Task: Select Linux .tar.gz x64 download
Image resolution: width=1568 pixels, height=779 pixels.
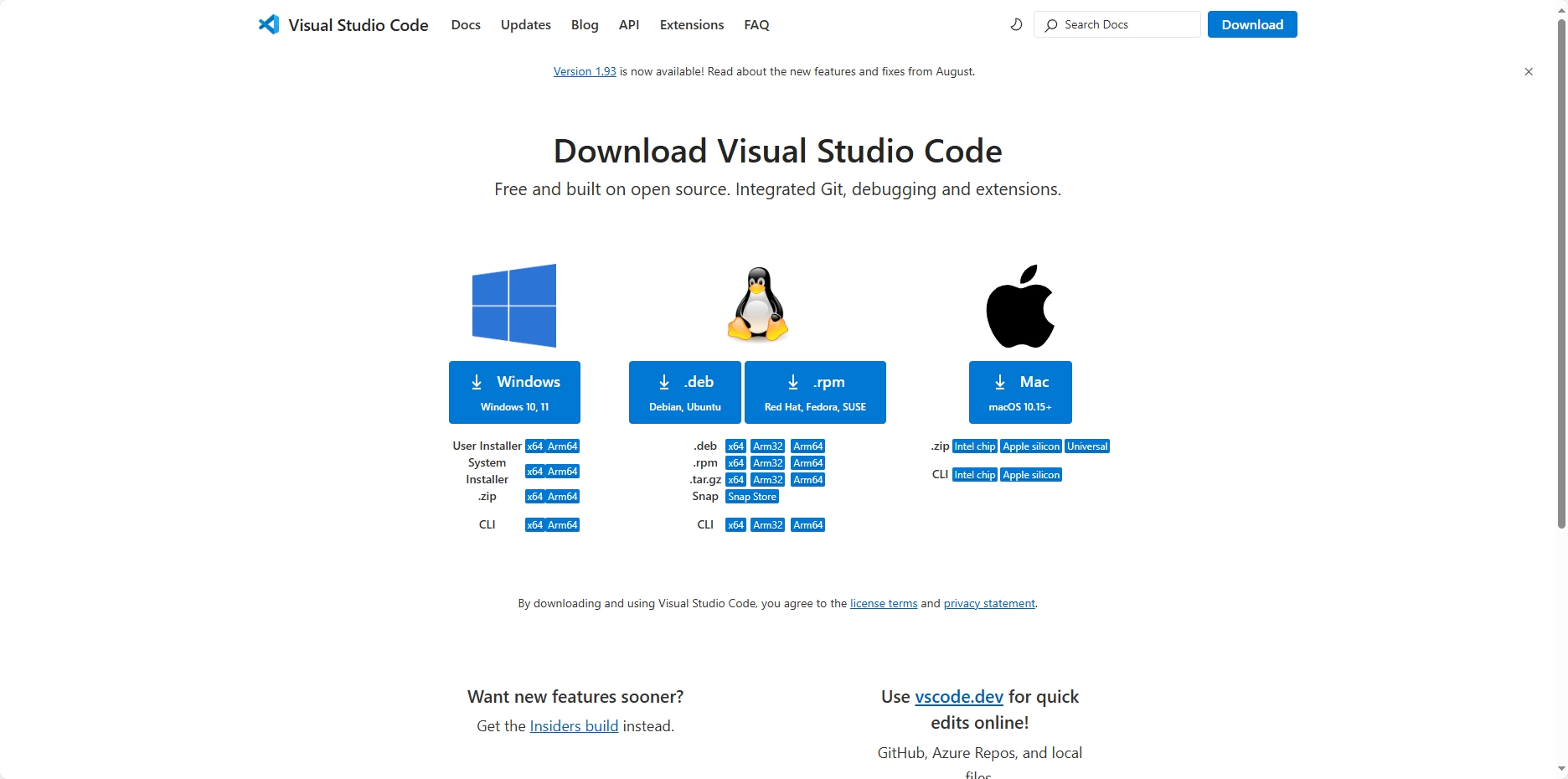Action: click(736, 480)
